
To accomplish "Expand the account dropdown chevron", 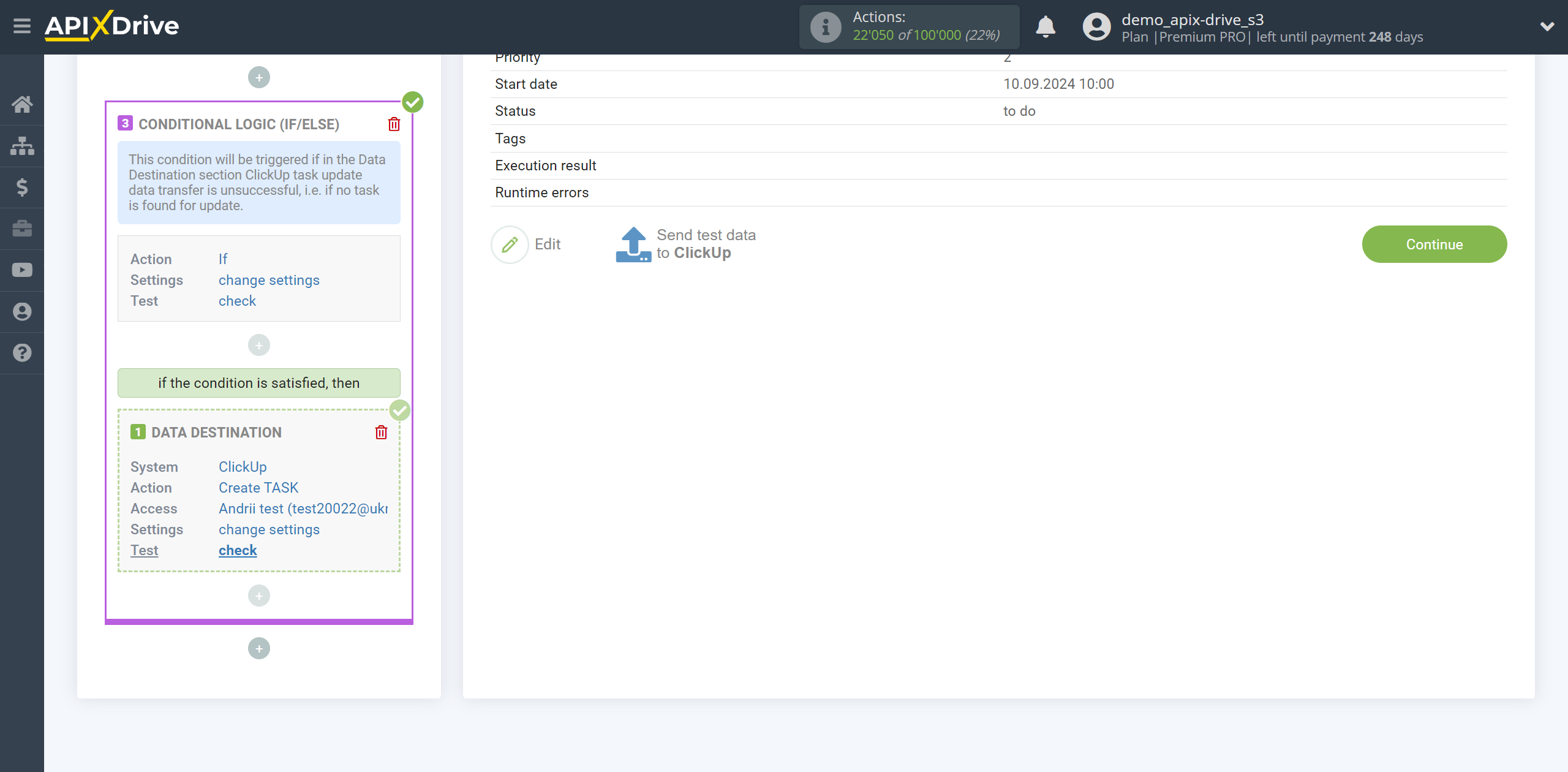I will pos(1547,26).
